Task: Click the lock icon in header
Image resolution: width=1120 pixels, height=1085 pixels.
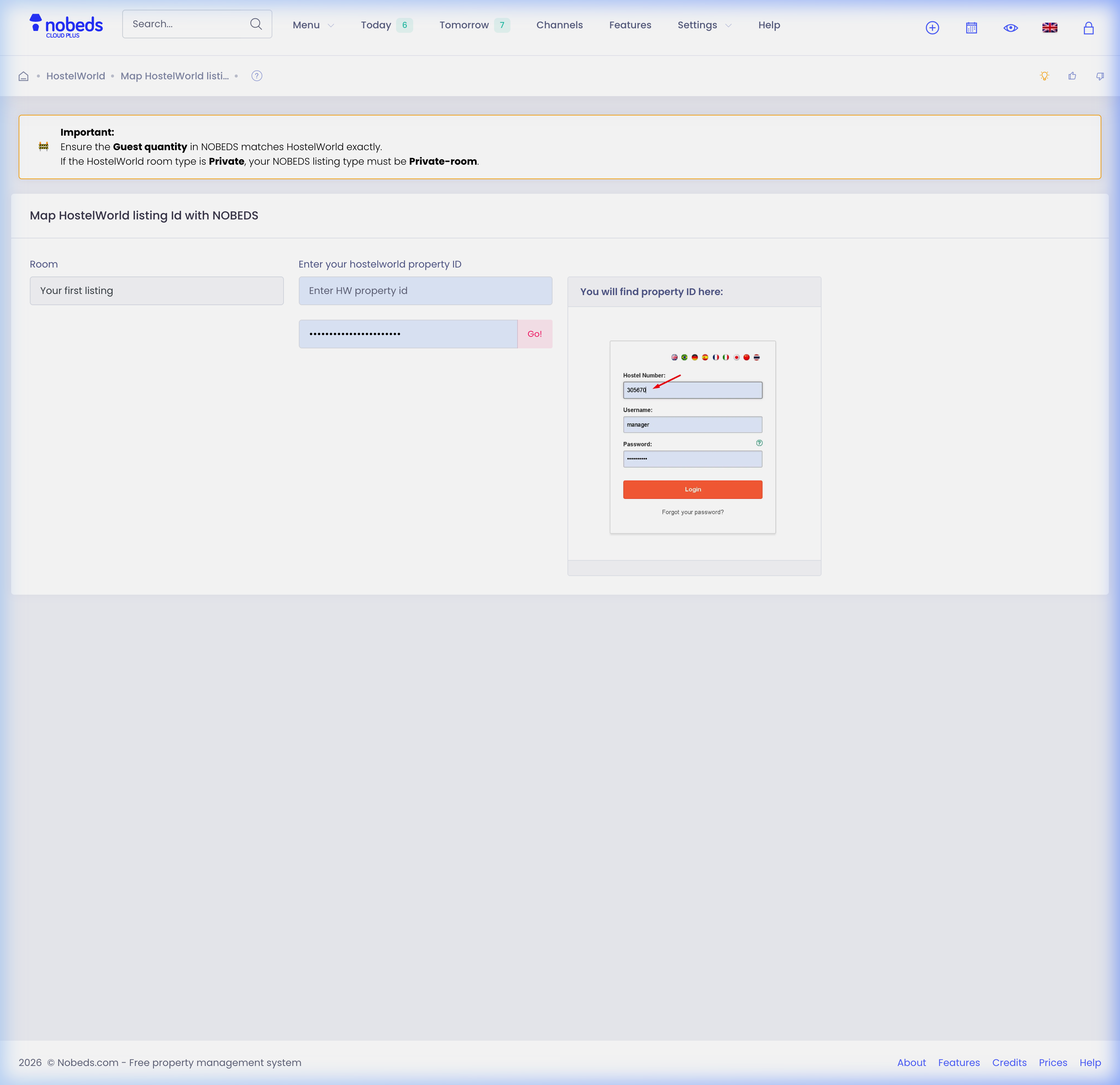Action: point(1089,28)
